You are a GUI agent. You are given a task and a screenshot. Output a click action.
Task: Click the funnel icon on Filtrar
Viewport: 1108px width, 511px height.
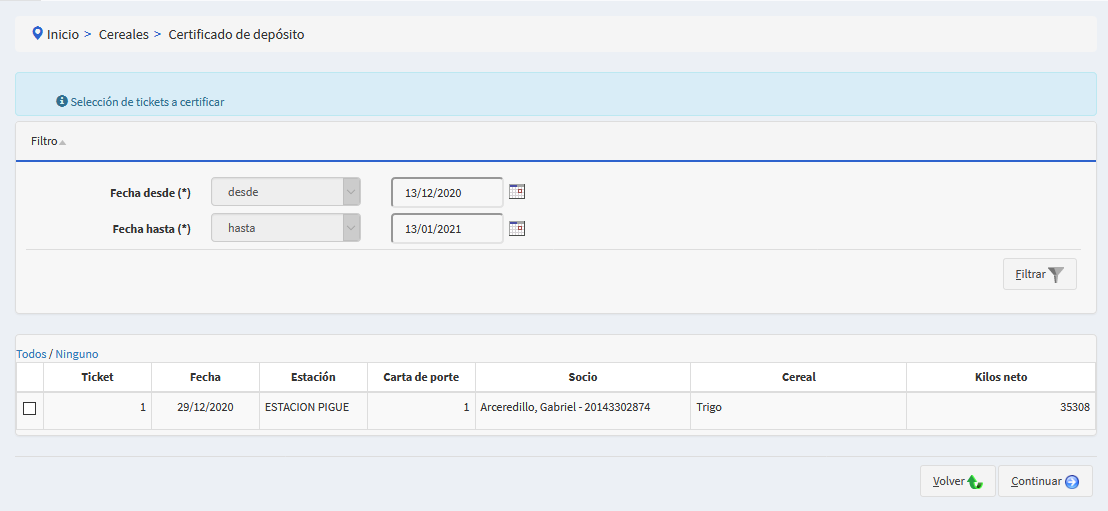coord(1056,274)
